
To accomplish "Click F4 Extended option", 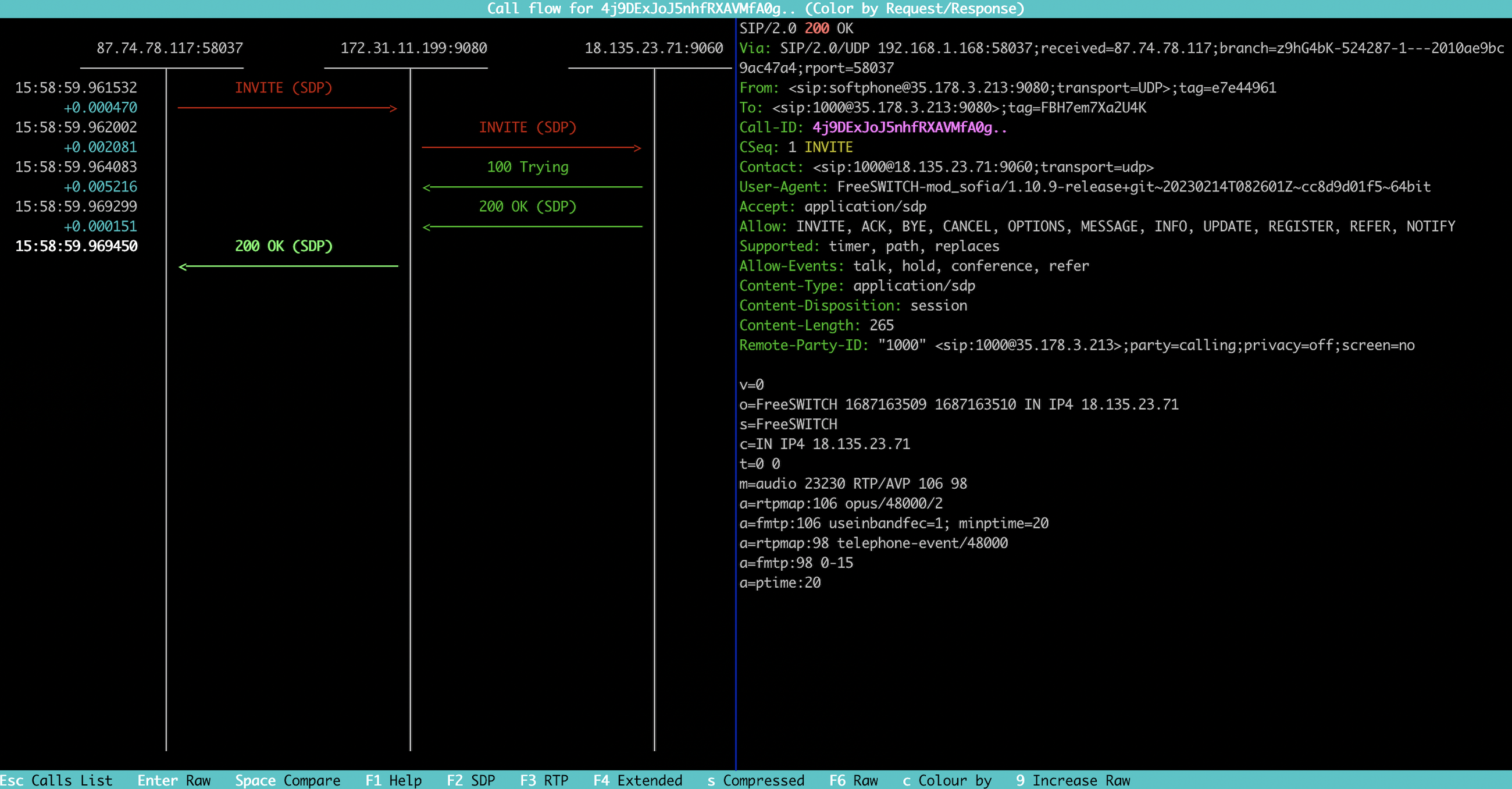I will coord(637,780).
